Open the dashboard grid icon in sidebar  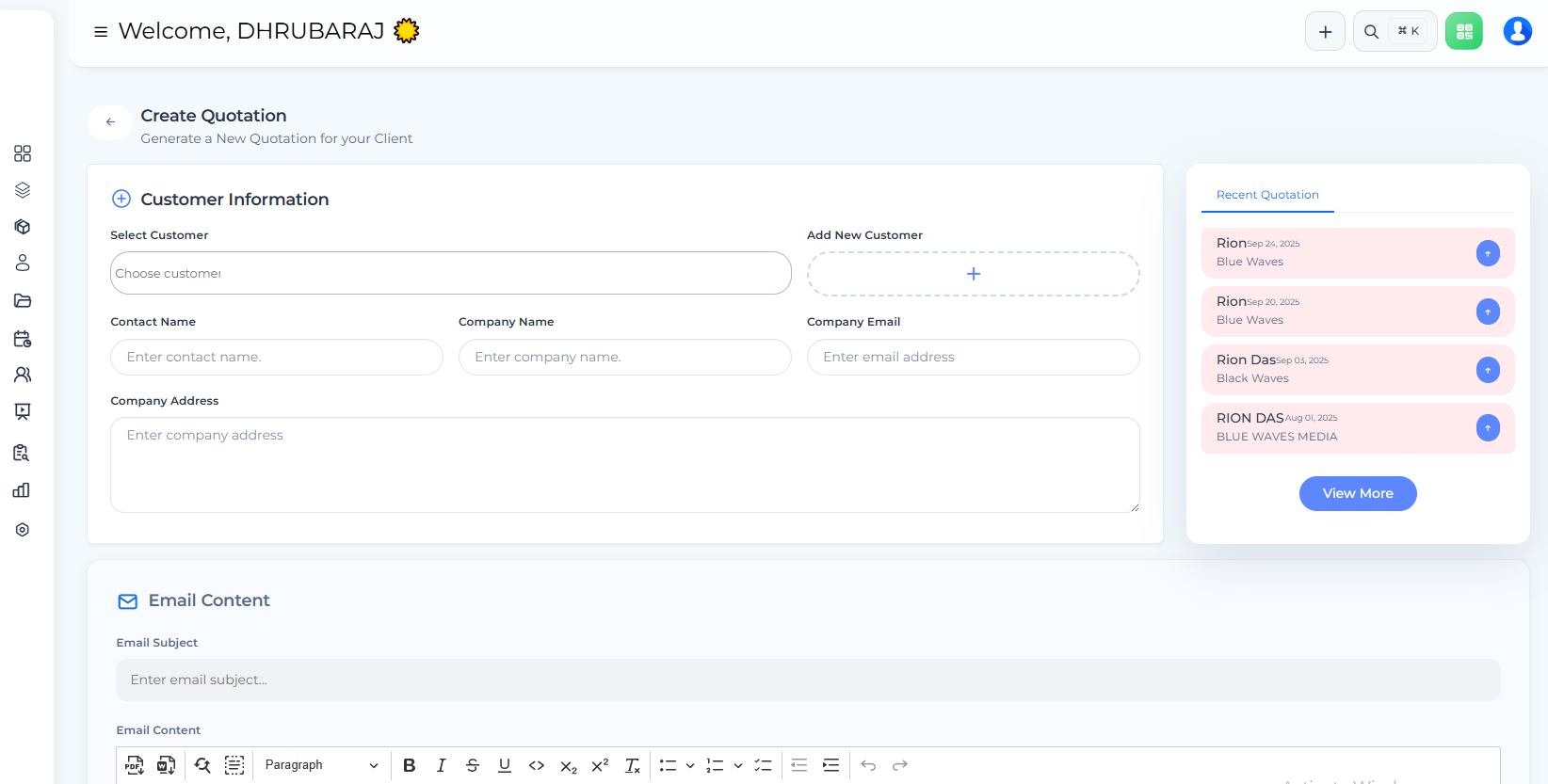coord(23,153)
